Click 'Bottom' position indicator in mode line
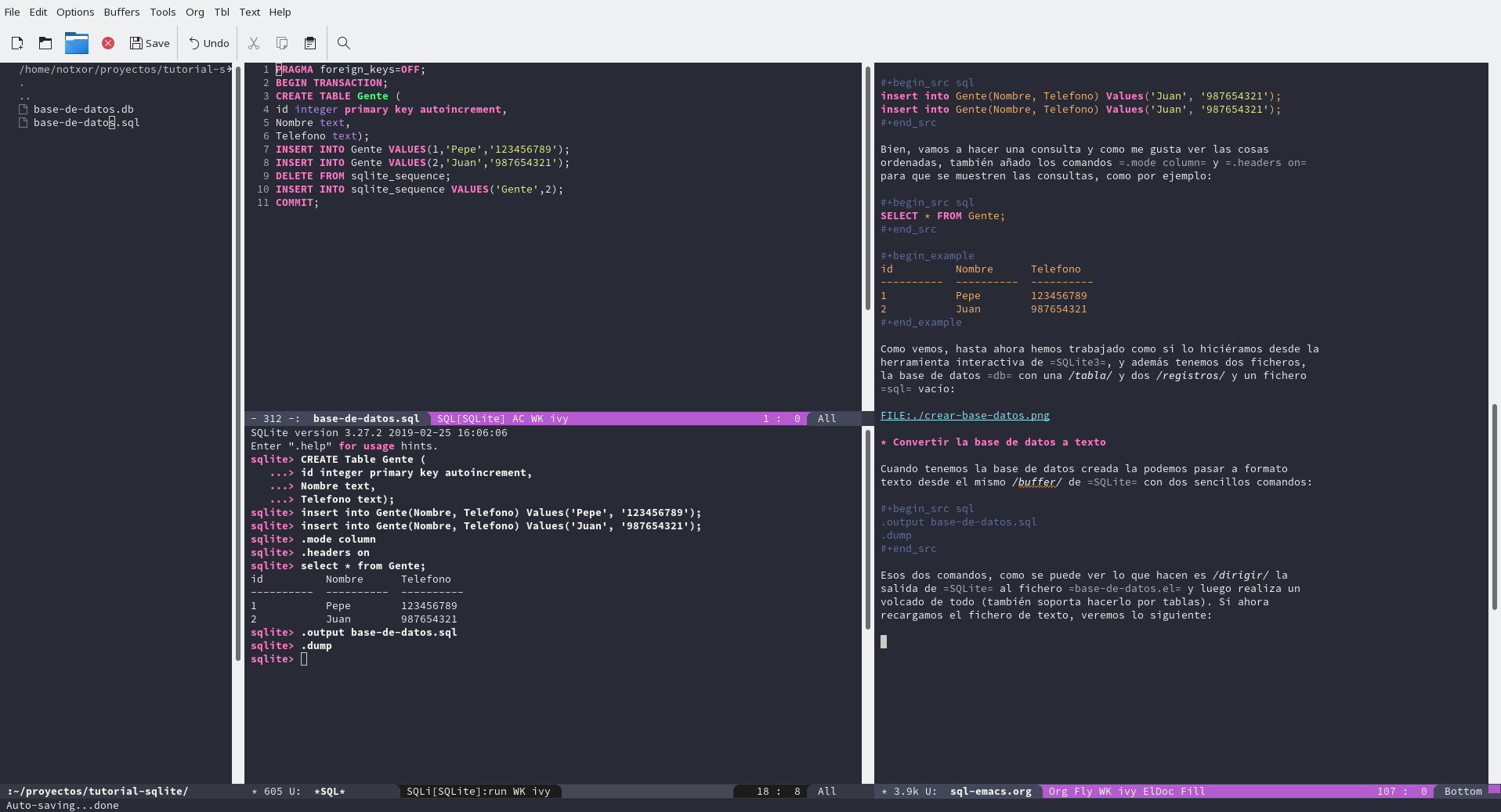Screen dimensions: 1501x812 (x=1463, y=792)
